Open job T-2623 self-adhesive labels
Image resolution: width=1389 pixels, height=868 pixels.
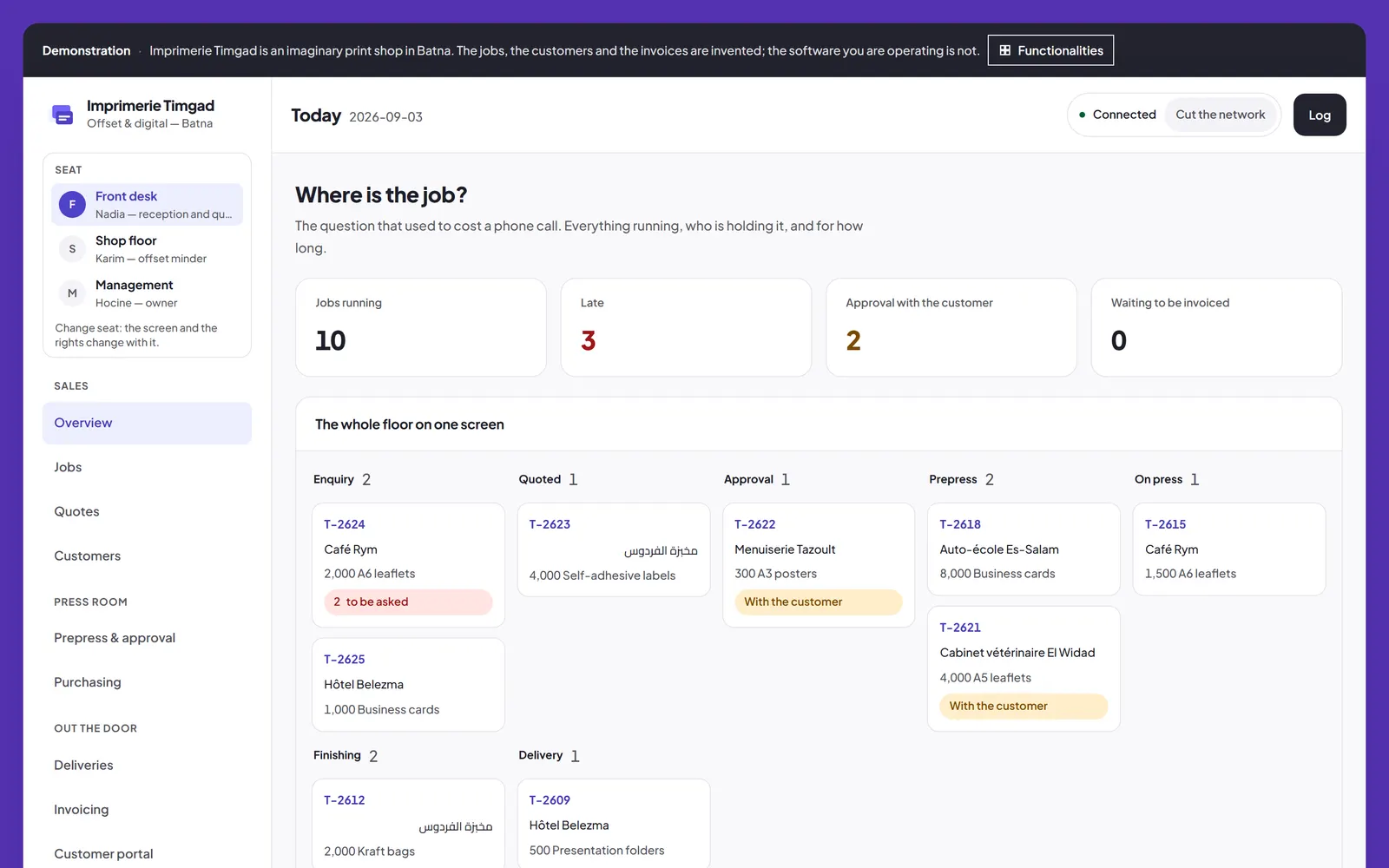point(614,550)
